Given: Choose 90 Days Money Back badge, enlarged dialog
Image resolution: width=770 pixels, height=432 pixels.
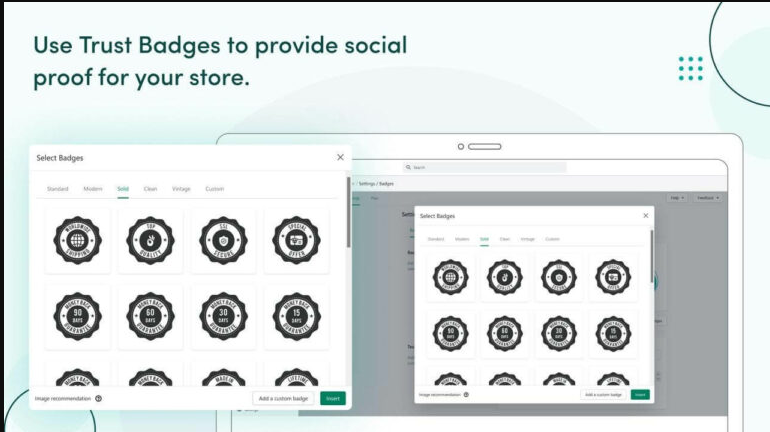Looking at the screenshot, I should [78, 317].
